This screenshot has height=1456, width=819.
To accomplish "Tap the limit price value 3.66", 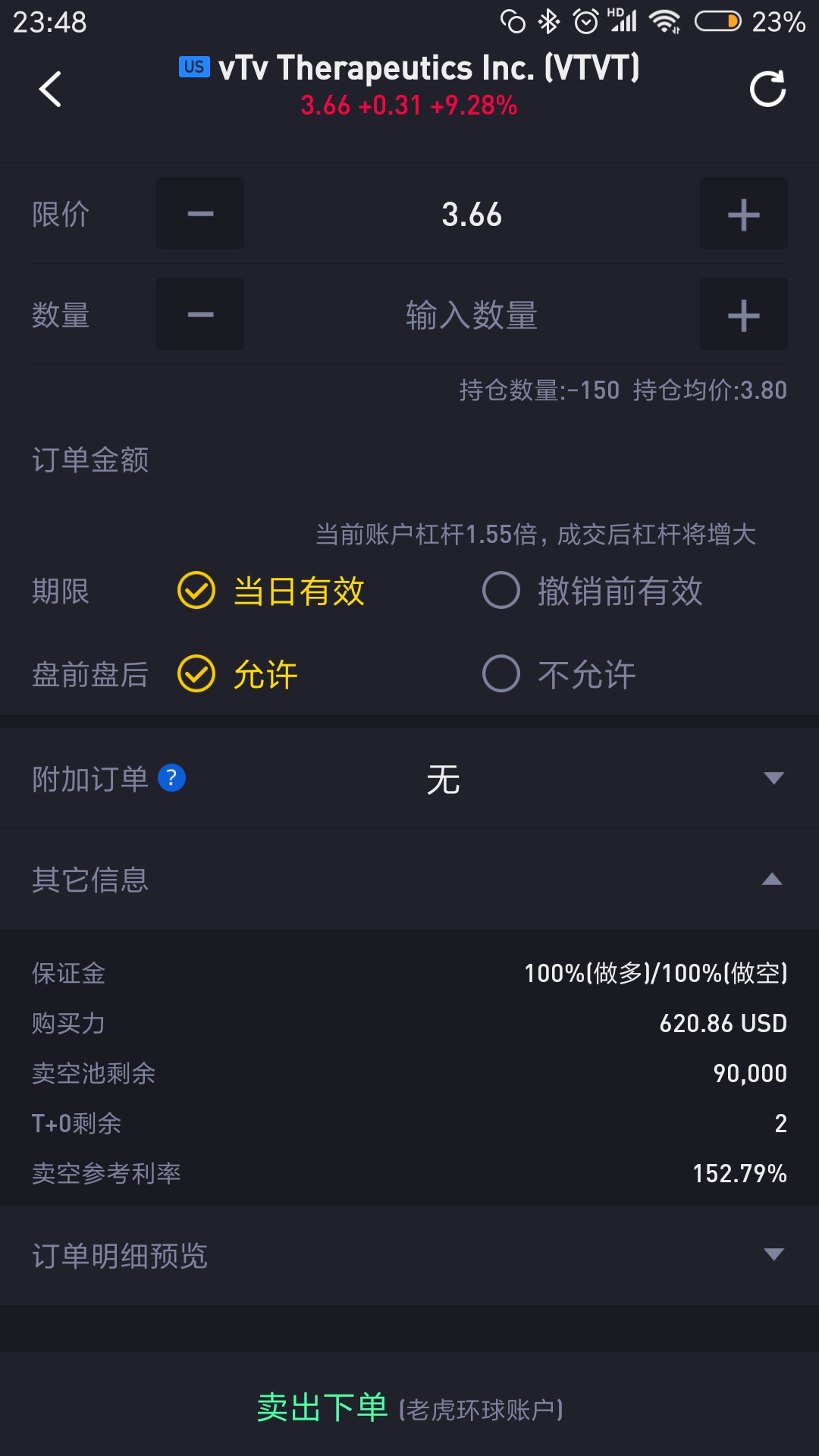I will [x=472, y=215].
